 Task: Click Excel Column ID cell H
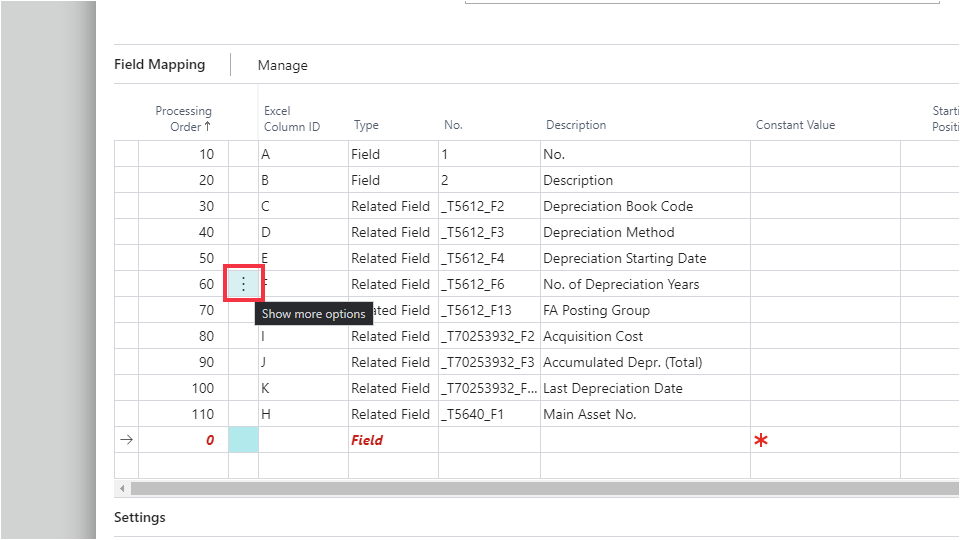coord(304,414)
